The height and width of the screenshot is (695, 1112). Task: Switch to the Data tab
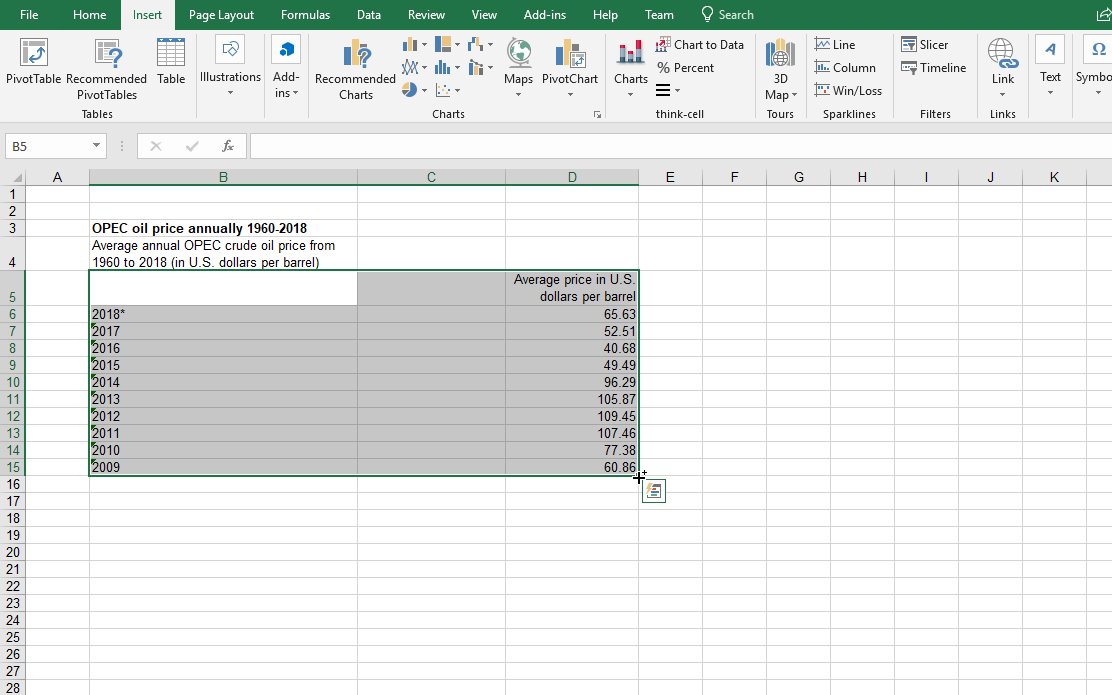(x=368, y=14)
